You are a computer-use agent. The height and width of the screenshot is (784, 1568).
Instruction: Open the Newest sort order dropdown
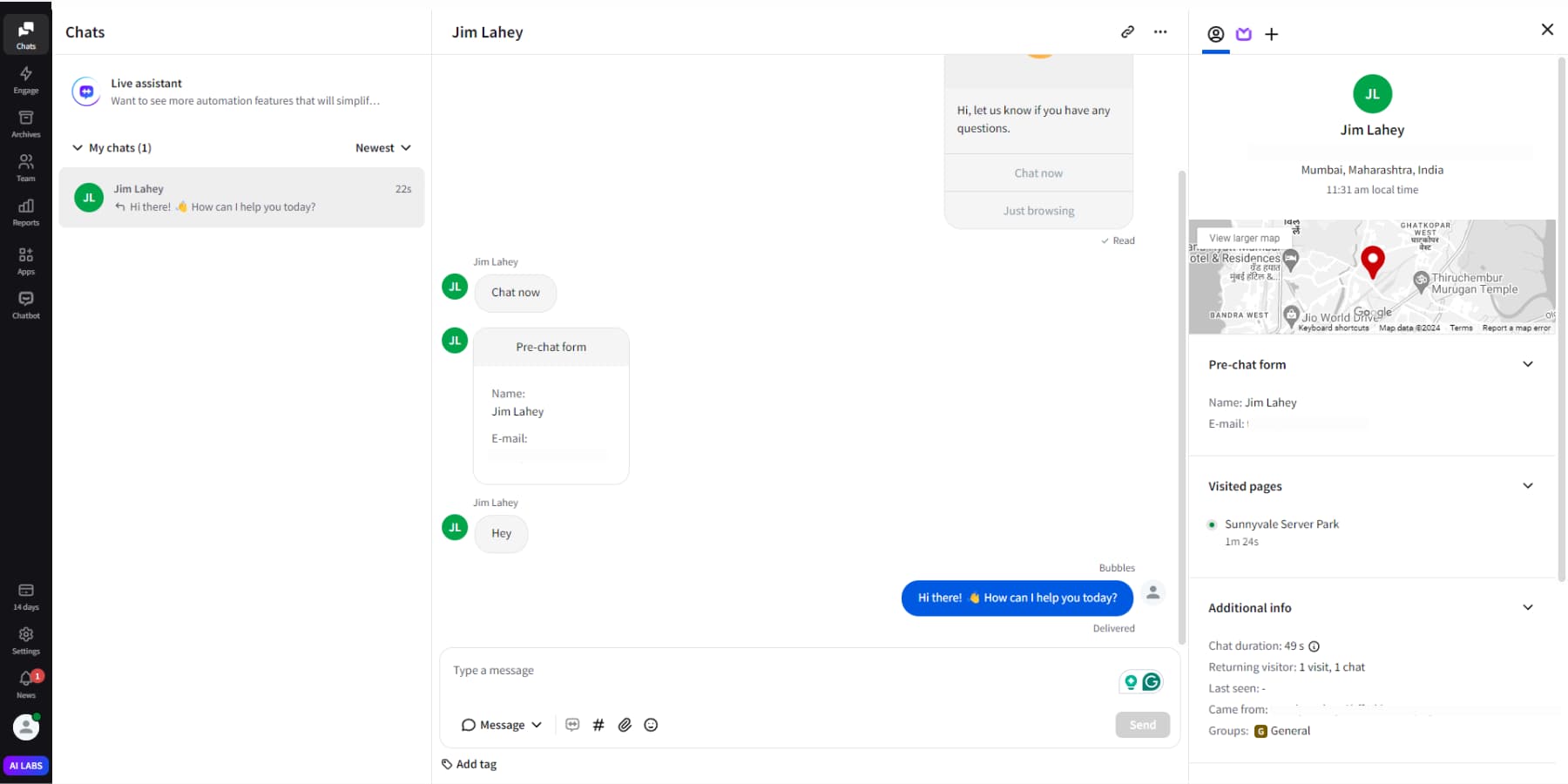(383, 147)
